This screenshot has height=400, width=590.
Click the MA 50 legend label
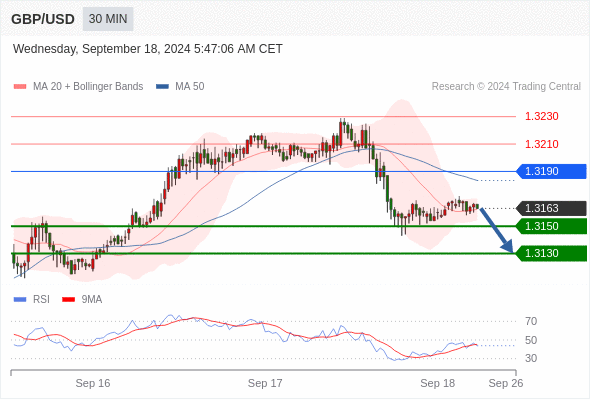190,87
